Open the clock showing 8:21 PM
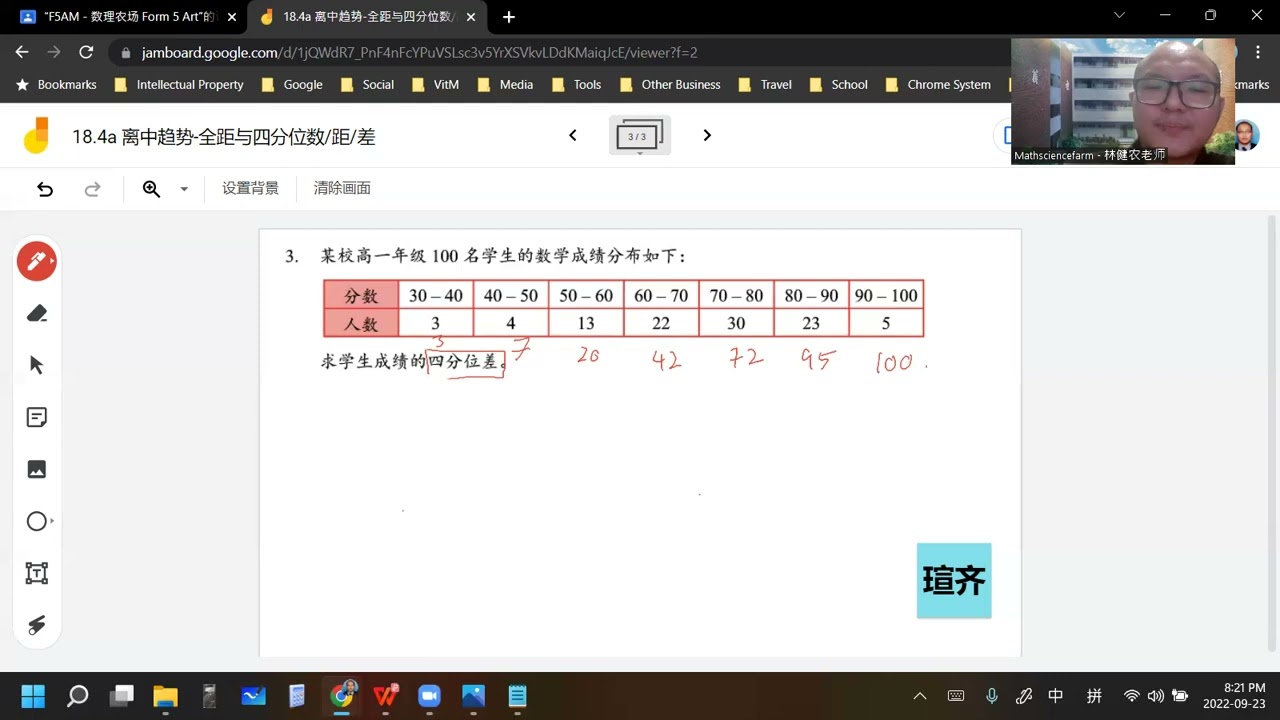1280x720 pixels. pyautogui.click(x=1234, y=696)
